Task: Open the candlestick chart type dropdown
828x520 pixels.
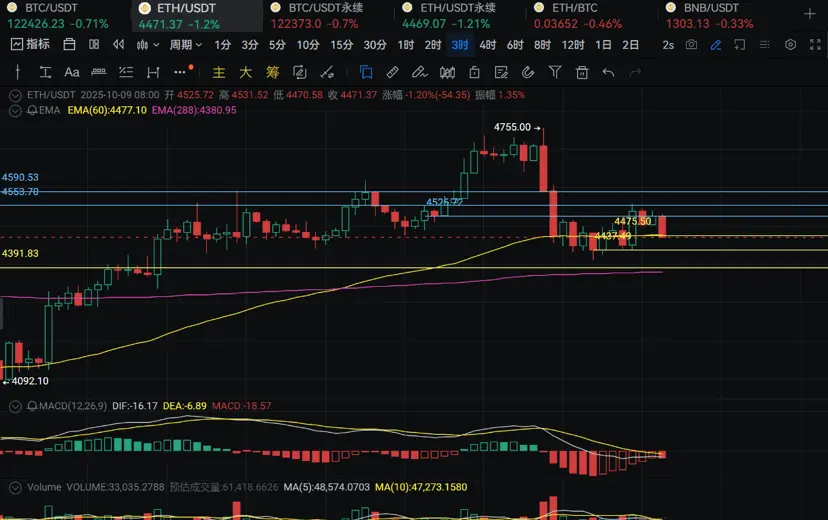Action: click(x=147, y=45)
